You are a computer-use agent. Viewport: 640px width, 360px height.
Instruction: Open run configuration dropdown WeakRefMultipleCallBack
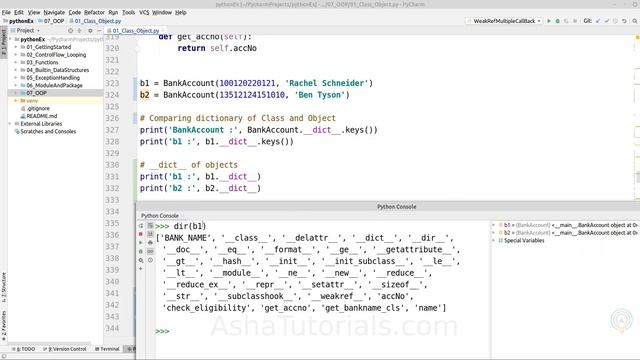pyautogui.click(x=504, y=21)
